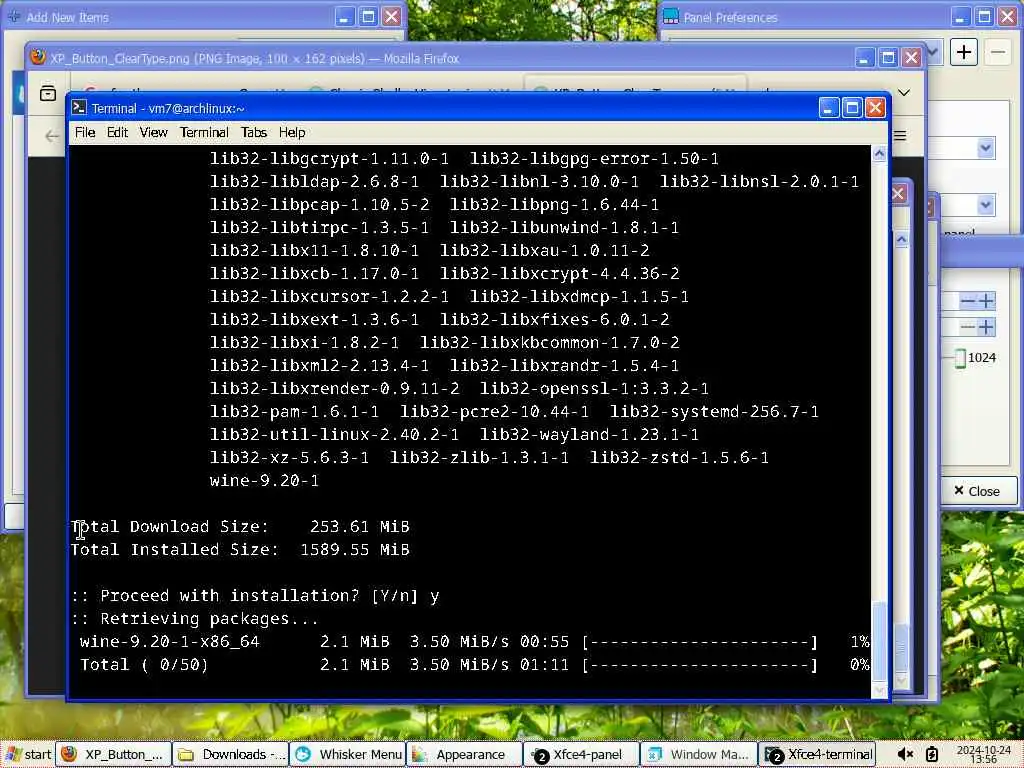Open the Terminal menu in menubar
Screen dimensions: 1024x768
pos(204,133)
